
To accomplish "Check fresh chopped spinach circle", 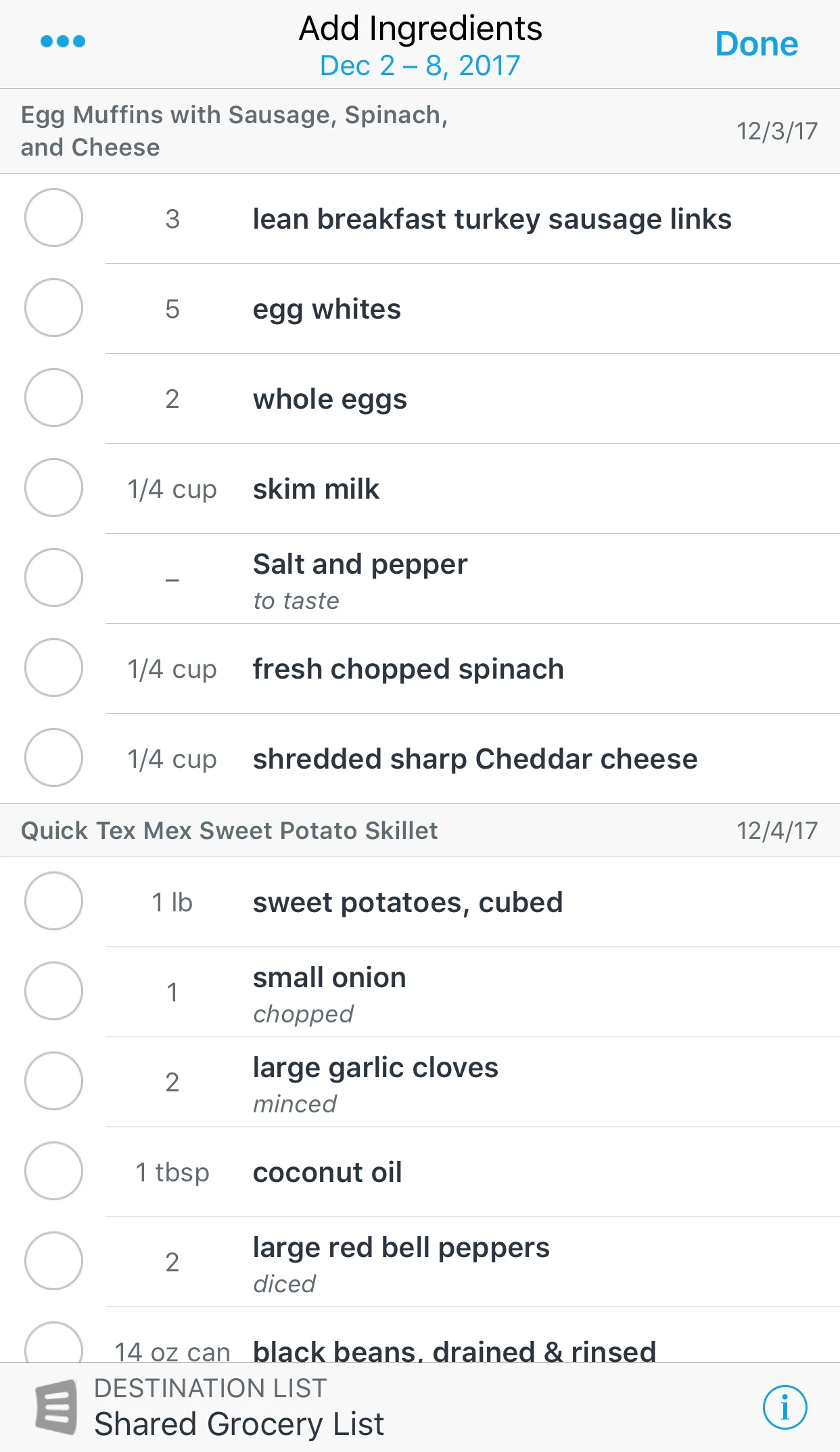I will (53, 668).
